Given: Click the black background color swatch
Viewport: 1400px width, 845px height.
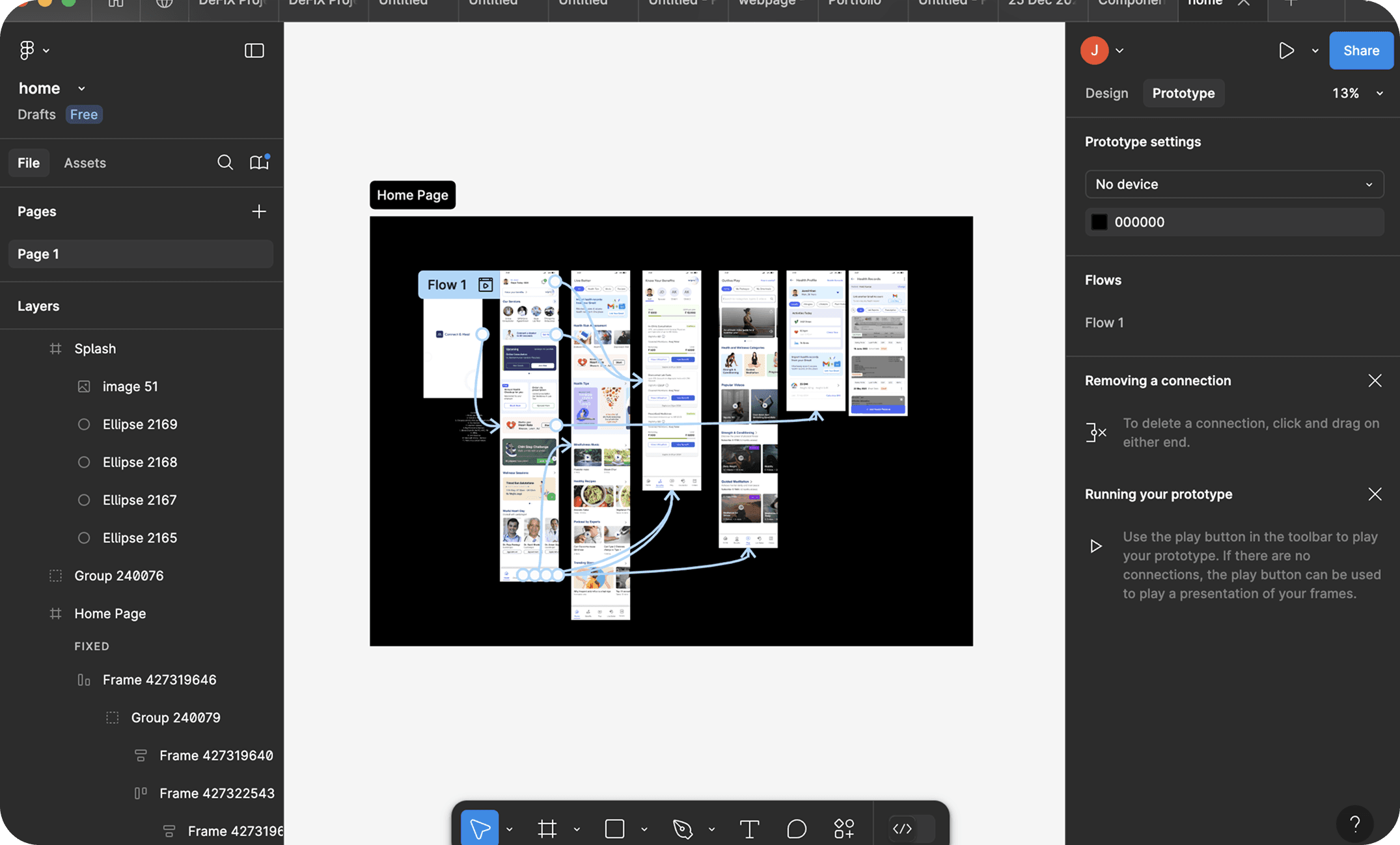Looking at the screenshot, I should (x=1099, y=222).
